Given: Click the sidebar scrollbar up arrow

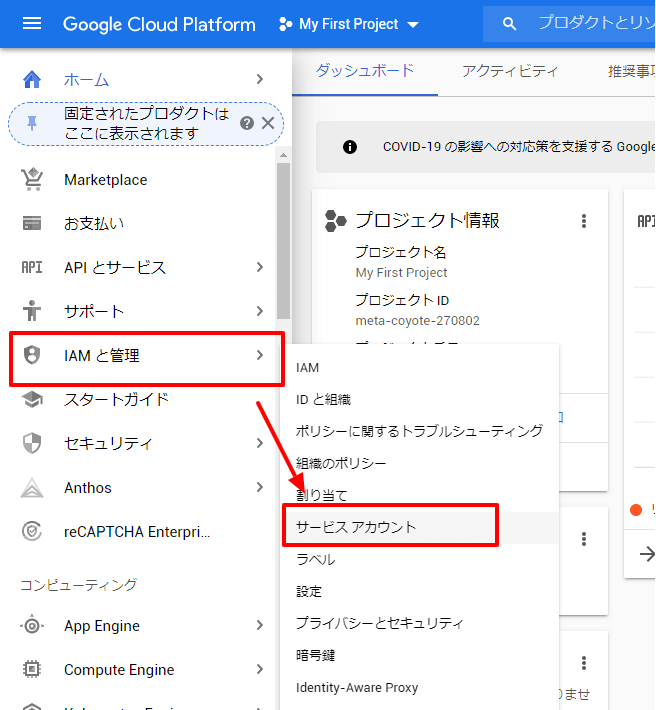Looking at the screenshot, I should tap(283, 155).
